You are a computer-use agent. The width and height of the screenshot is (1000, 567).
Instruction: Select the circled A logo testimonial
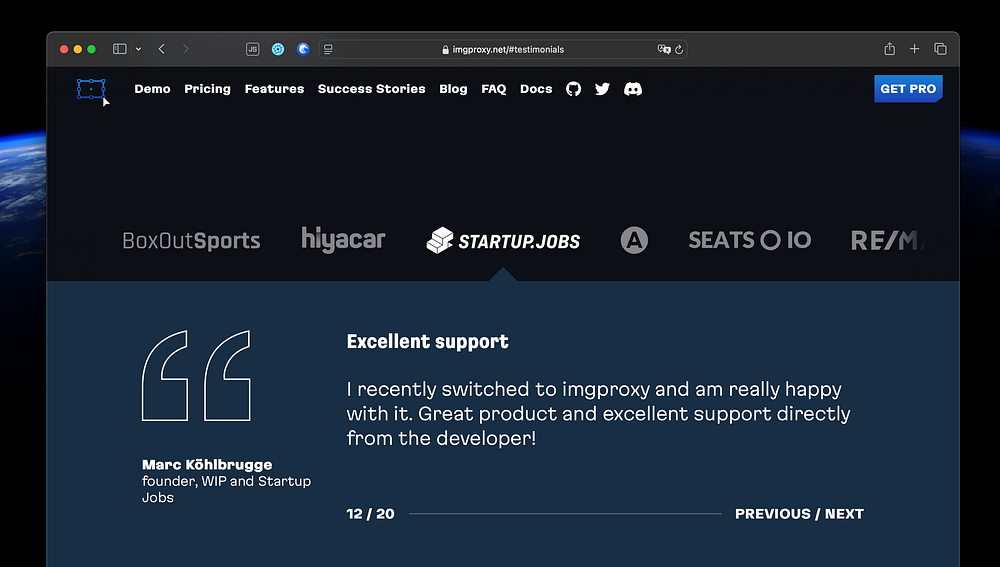pyautogui.click(x=634, y=240)
